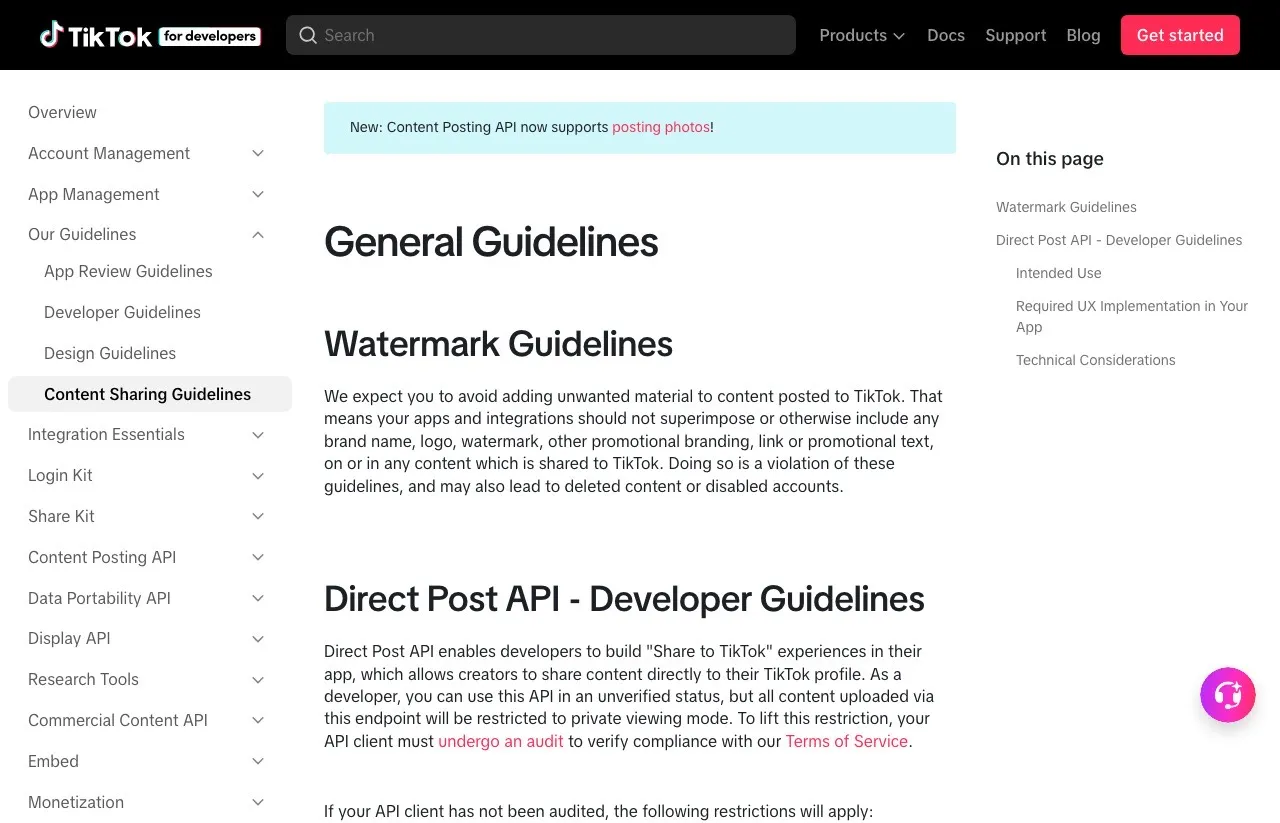Follow the posting photos link
1280x823 pixels.
[661, 127]
